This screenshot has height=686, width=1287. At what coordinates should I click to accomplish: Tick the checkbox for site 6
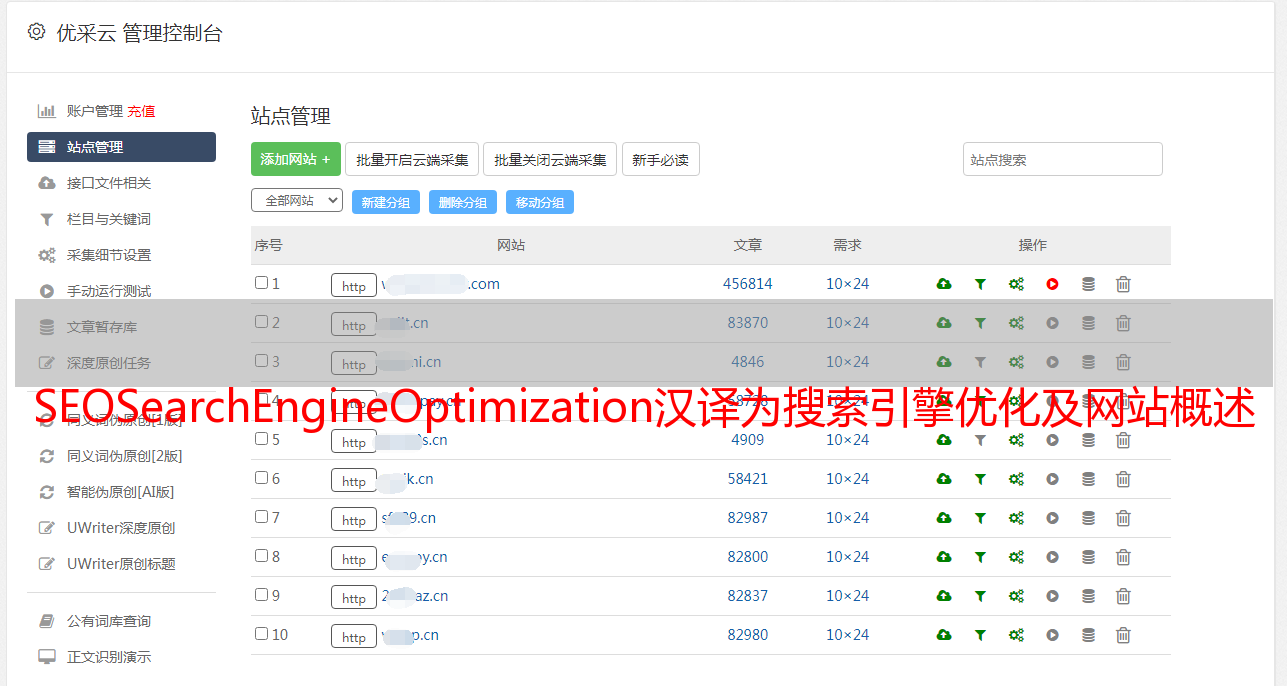tap(261, 478)
